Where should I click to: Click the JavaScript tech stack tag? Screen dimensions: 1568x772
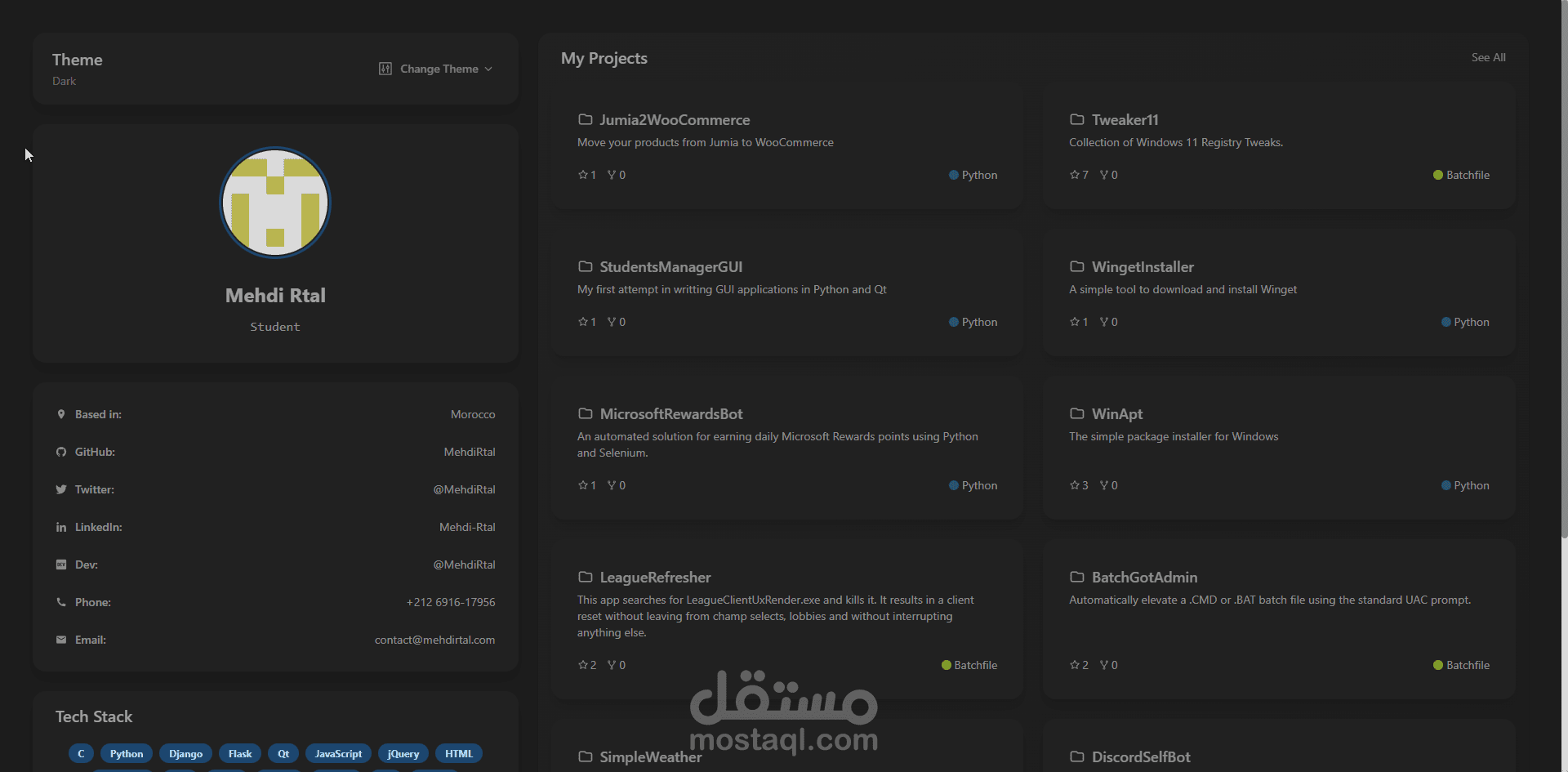point(338,753)
